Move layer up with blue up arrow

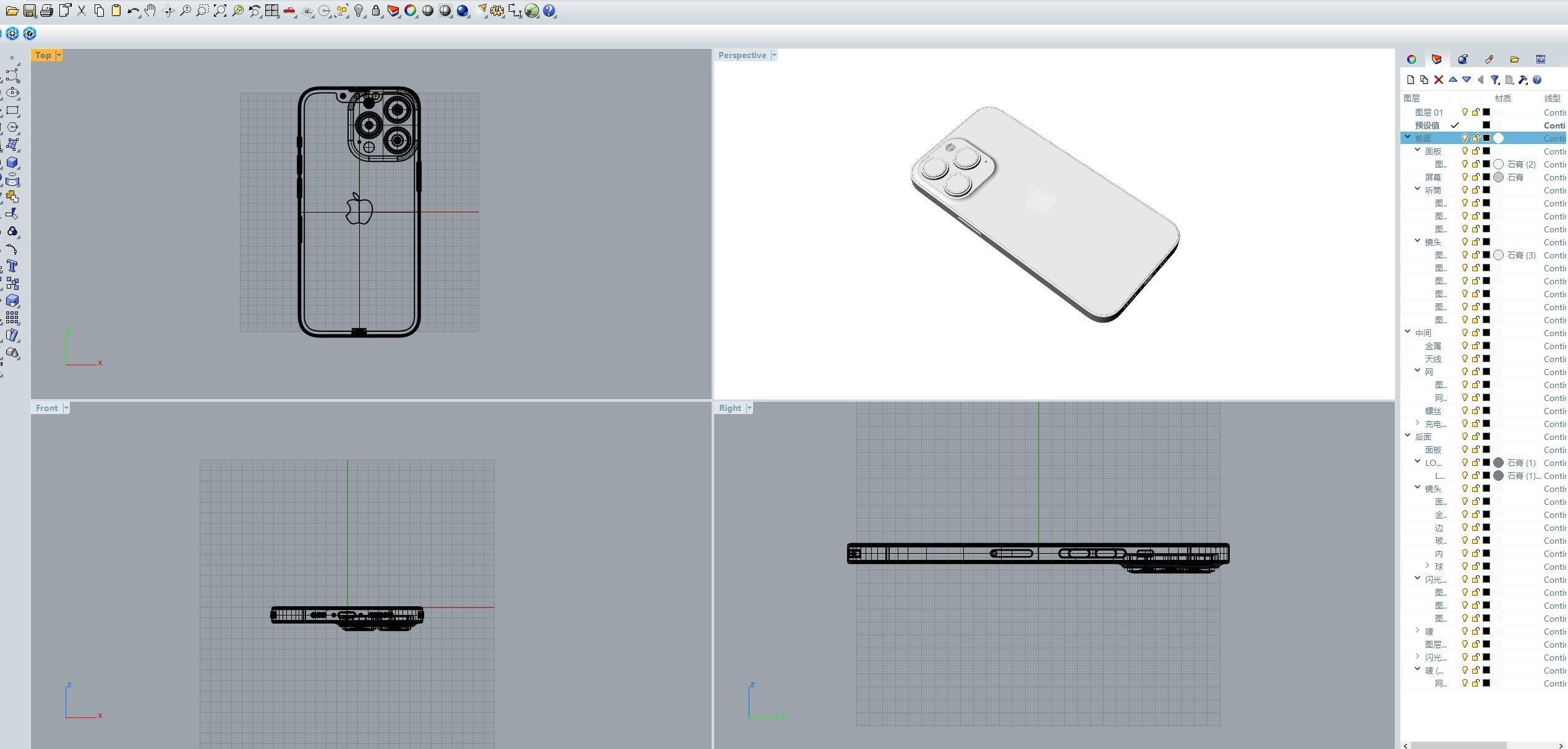(1453, 80)
